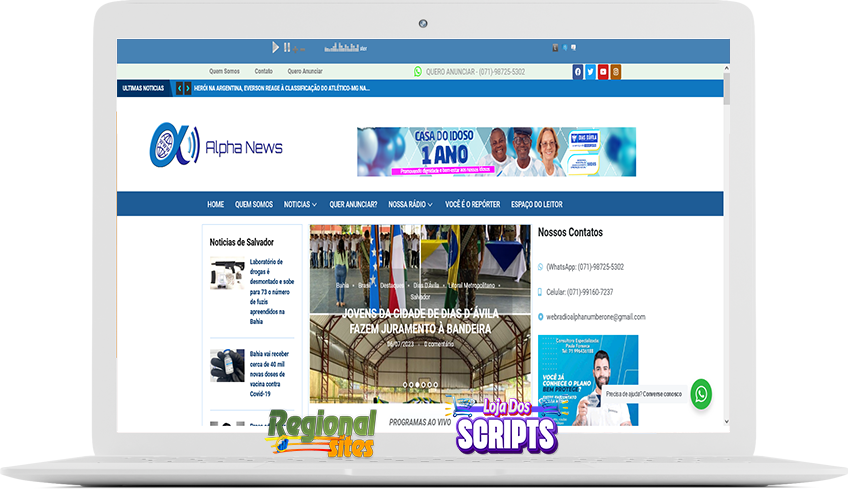848x489 pixels.
Task: Click the next arrow in the news ticker
Action: [187, 88]
